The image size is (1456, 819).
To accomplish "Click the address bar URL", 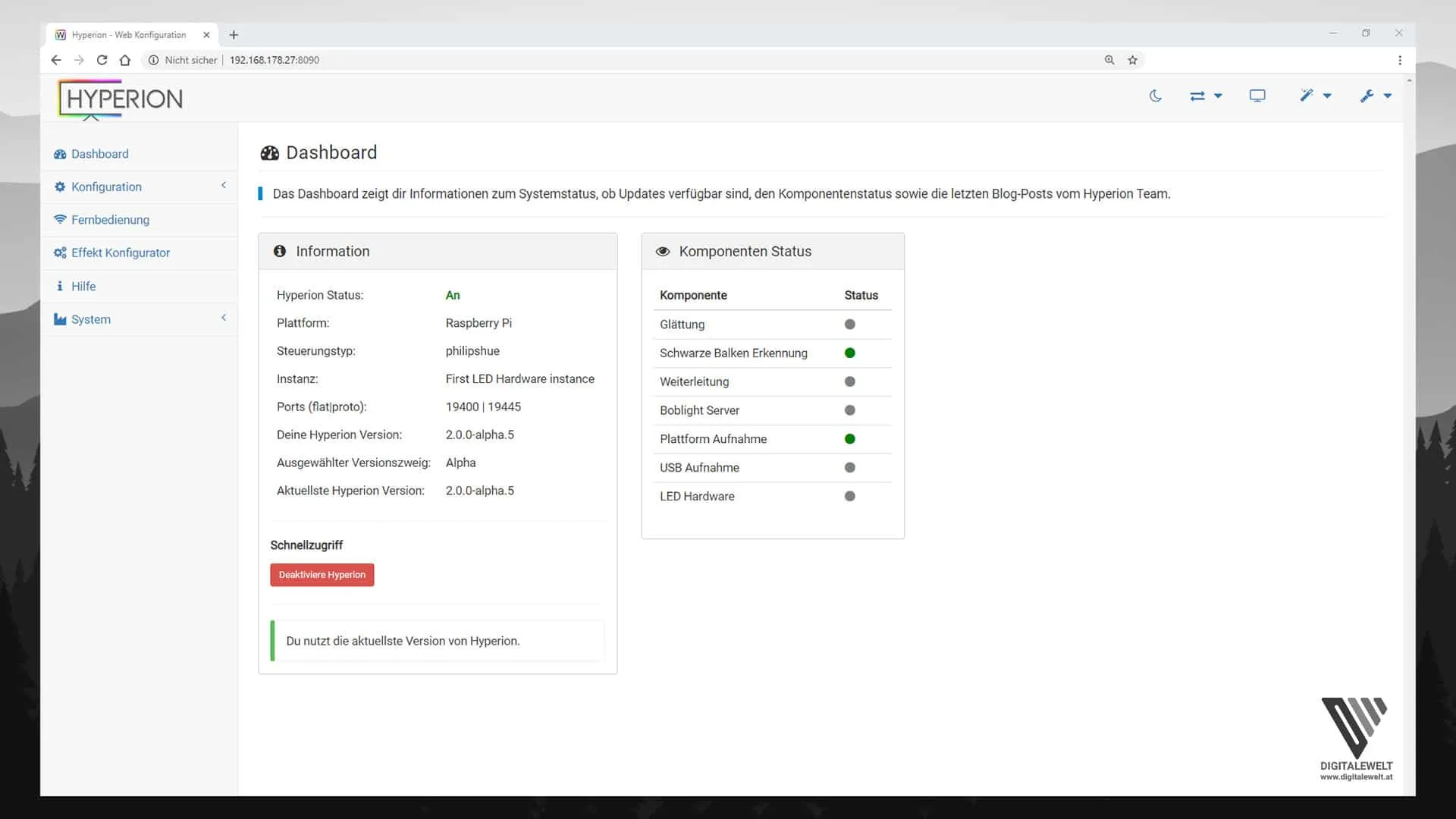I will [275, 60].
